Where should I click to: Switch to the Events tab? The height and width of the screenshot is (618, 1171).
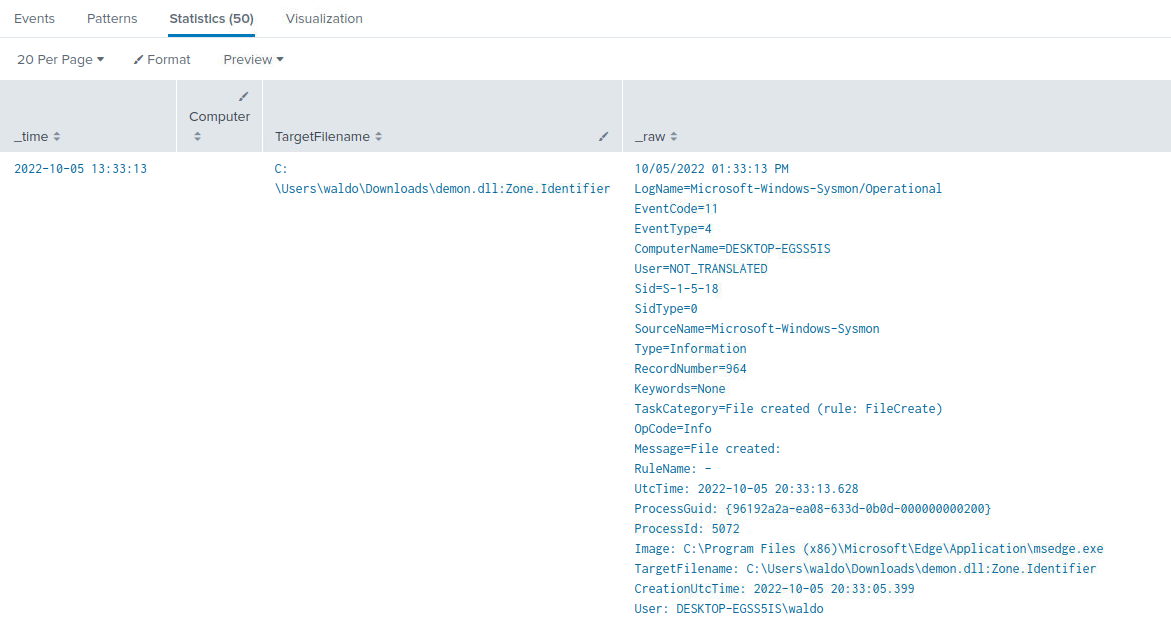pyautogui.click(x=34, y=19)
